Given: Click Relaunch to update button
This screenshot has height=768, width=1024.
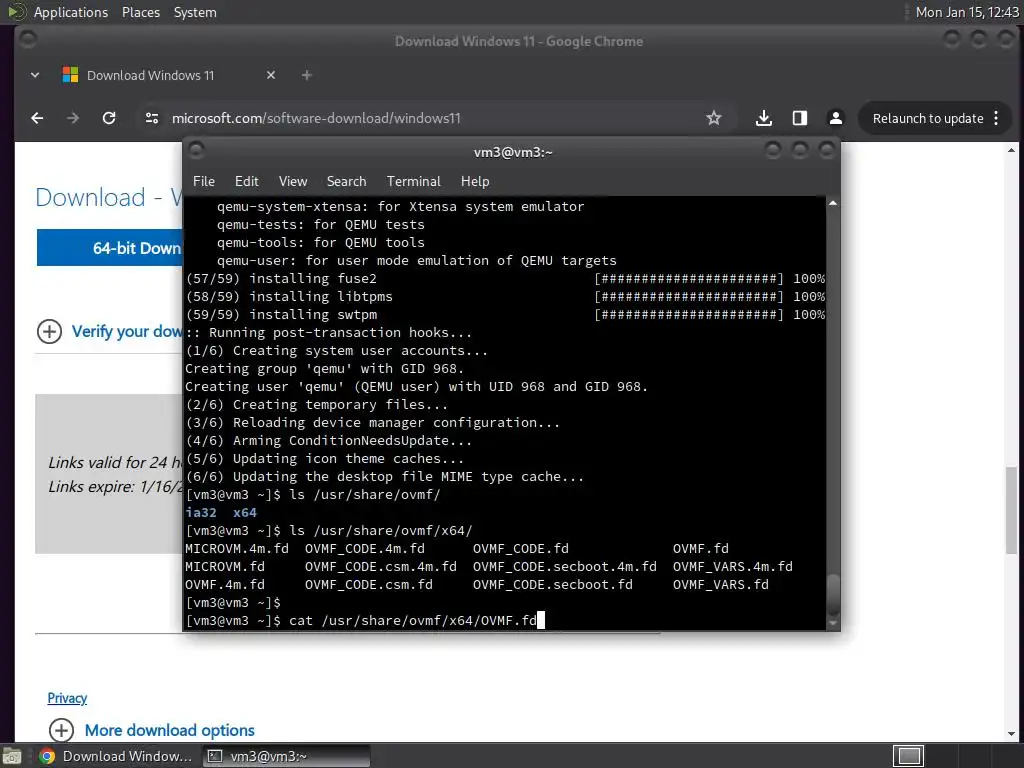Looking at the screenshot, I should pyautogui.click(x=927, y=118).
